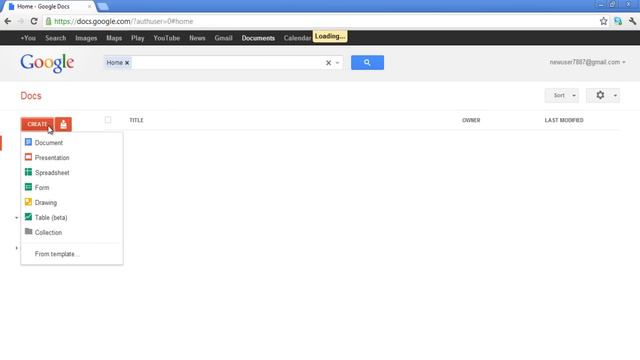Go to YouTube in the Google bar
This screenshot has width=640, height=360.
pyautogui.click(x=167, y=38)
